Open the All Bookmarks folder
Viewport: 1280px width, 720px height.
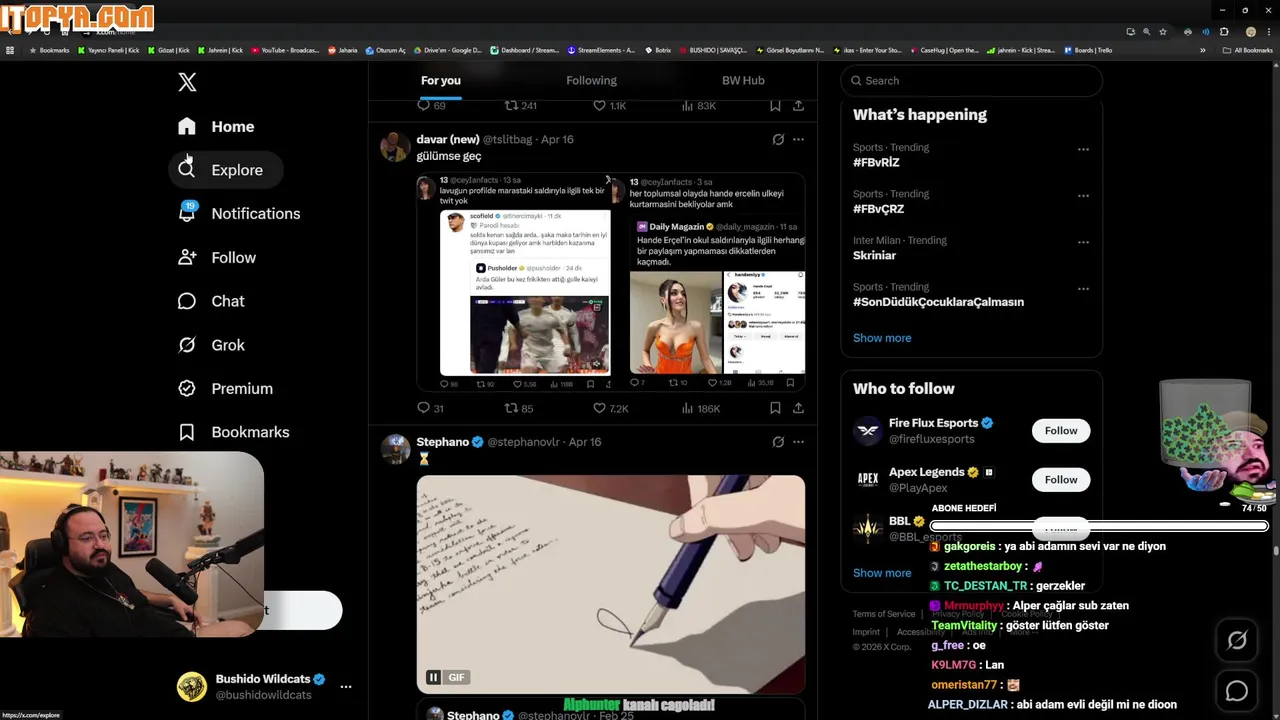(1247, 50)
